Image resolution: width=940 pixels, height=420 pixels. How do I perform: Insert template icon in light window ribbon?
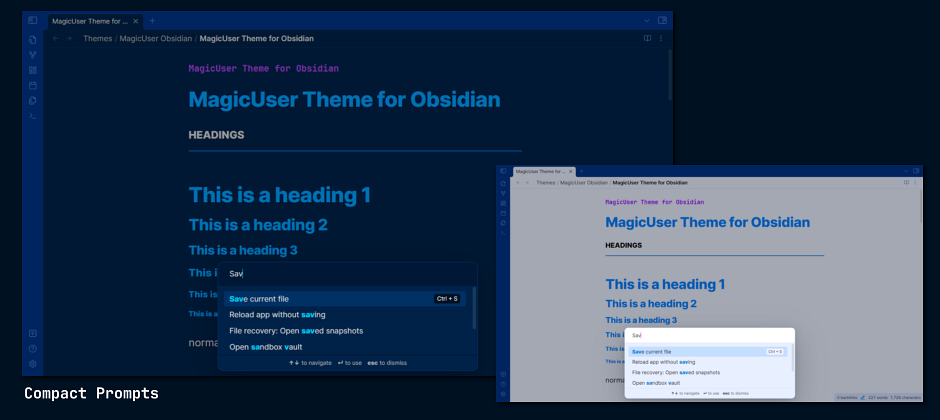click(503, 223)
